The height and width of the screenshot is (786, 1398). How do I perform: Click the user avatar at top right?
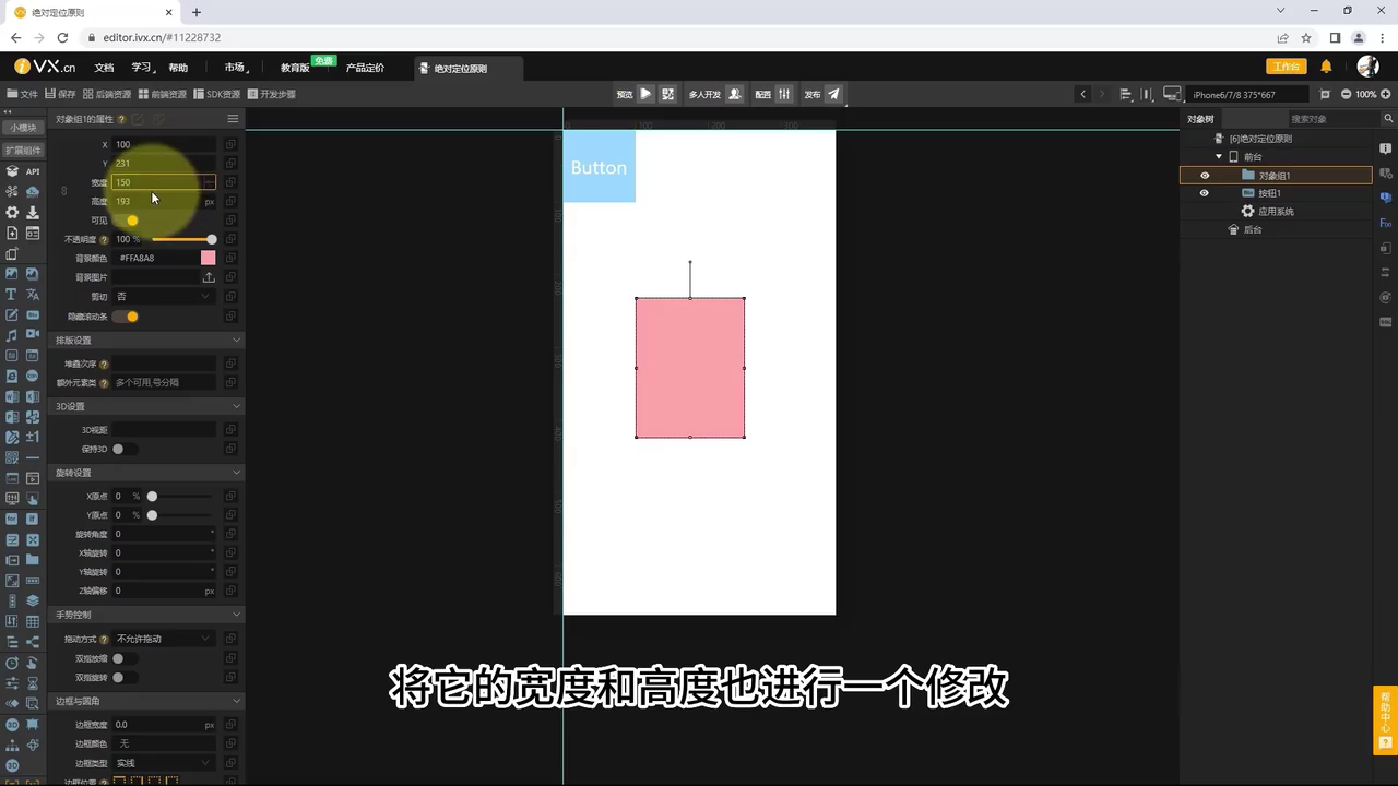(x=1368, y=67)
